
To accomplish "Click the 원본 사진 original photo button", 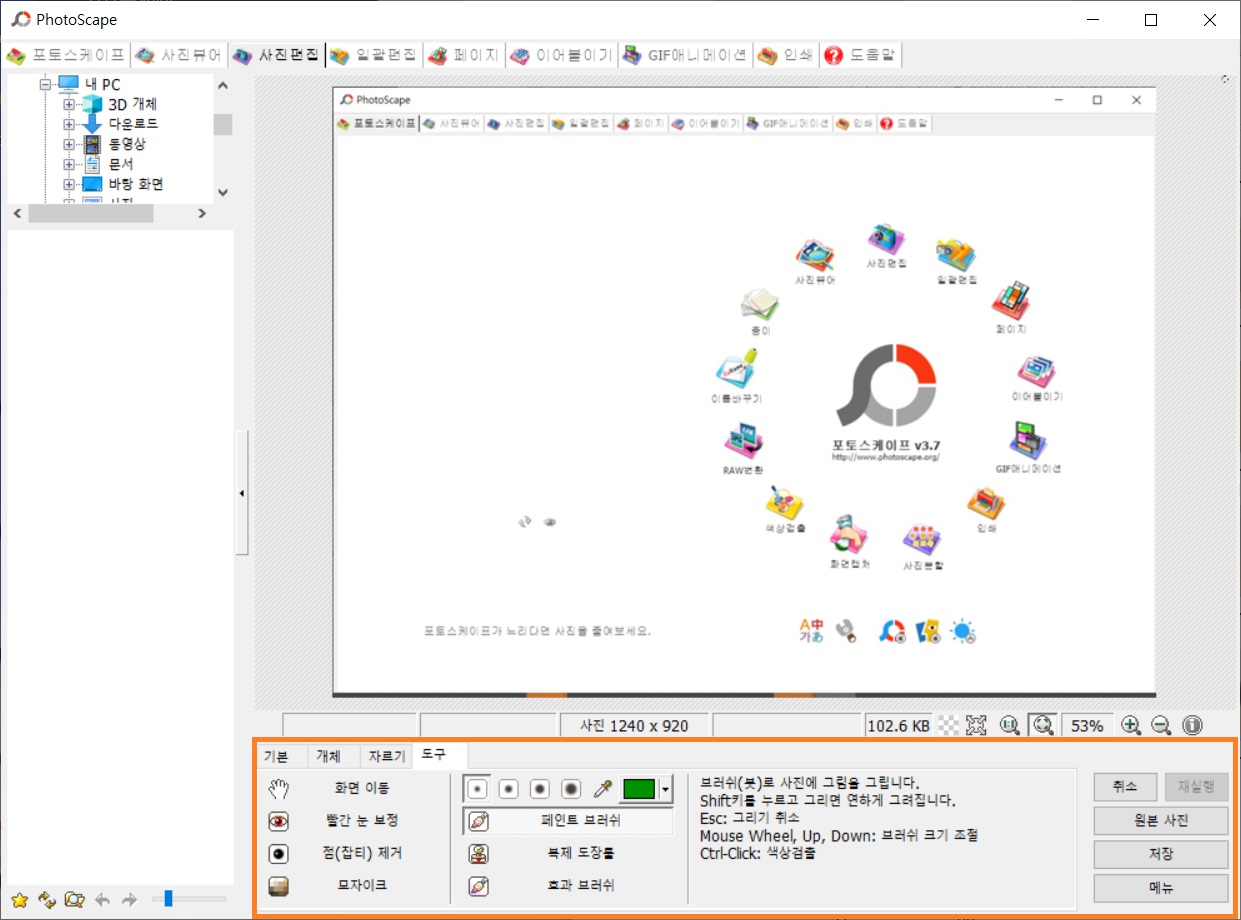I will tap(1161, 821).
